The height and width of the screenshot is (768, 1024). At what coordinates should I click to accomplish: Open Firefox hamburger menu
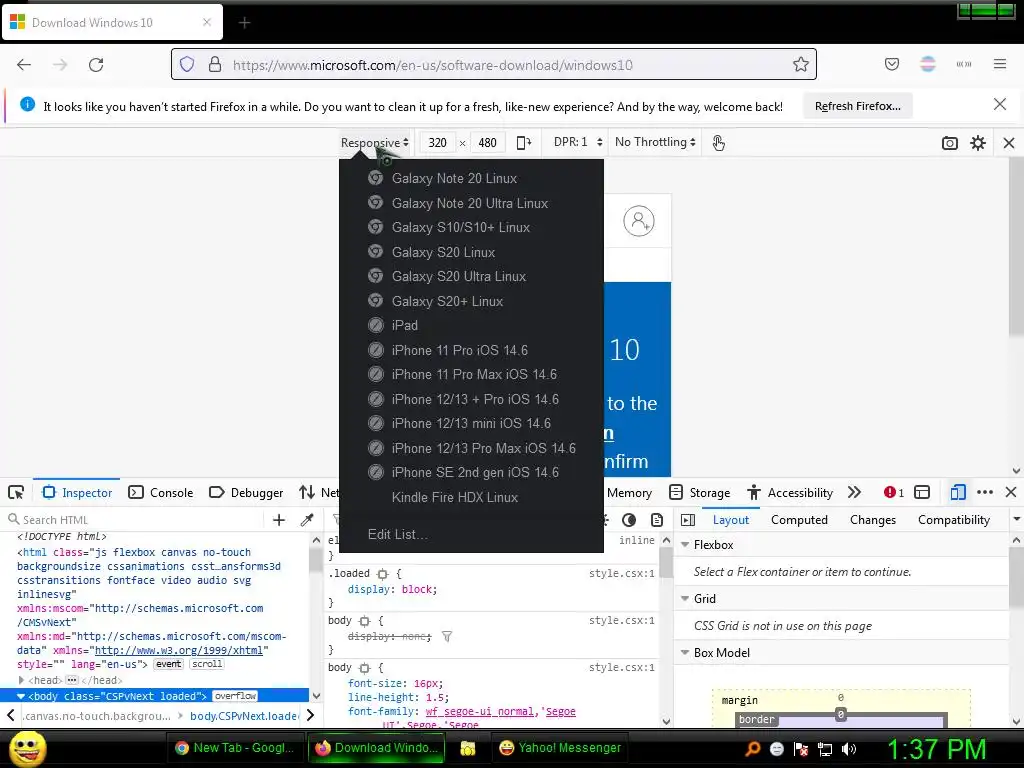(1000, 64)
